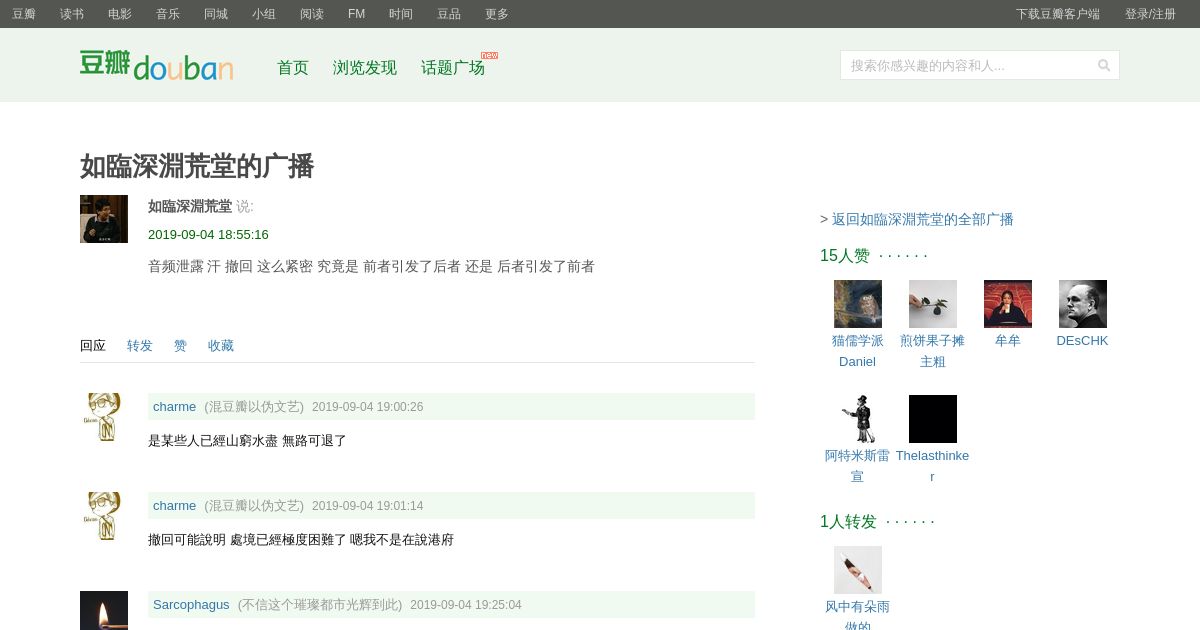Screen dimensions: 1200x630
Task: Go to 豆瓣 in top bar
Action: [24, 14]
